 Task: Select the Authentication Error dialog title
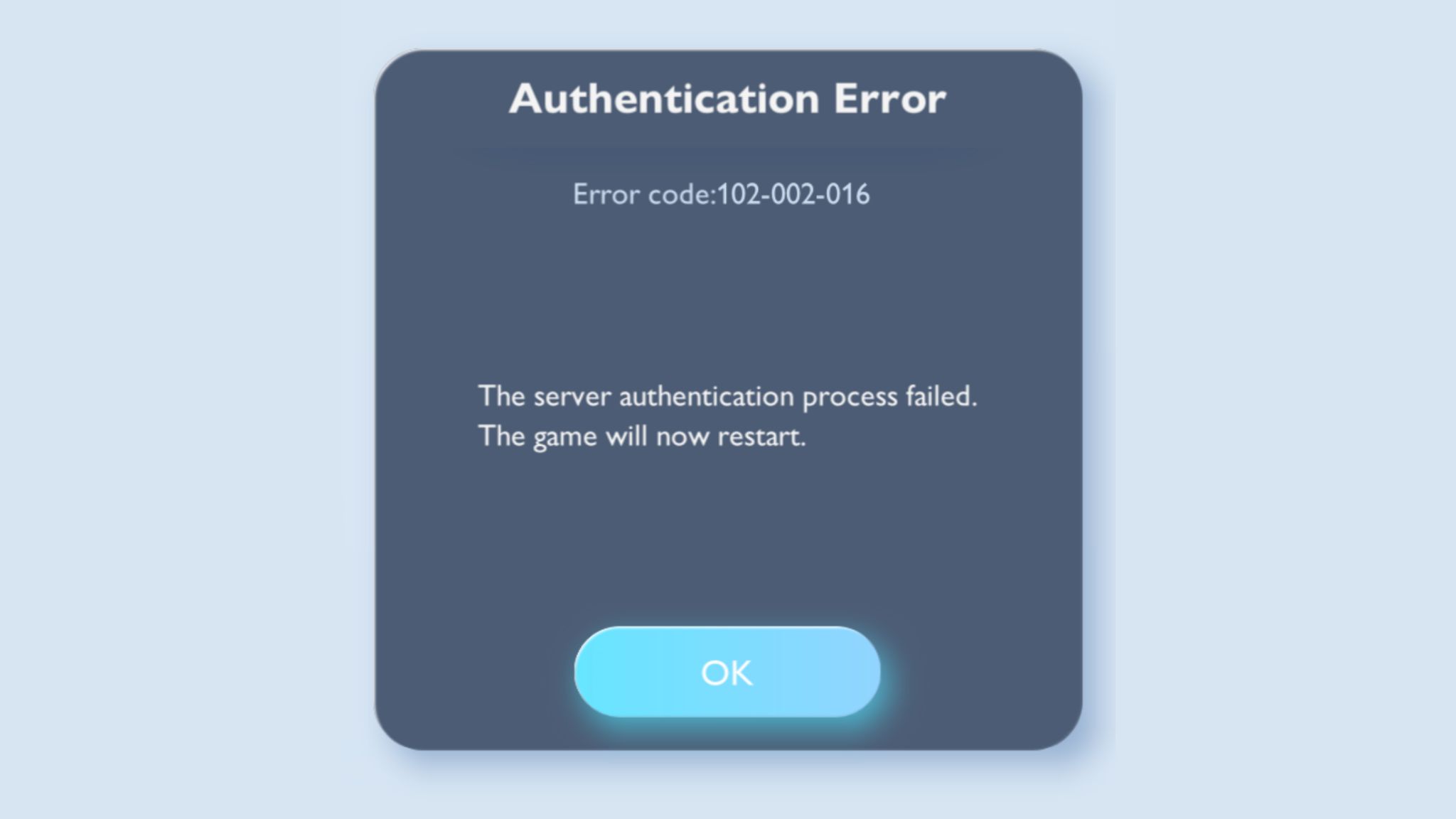(727, 98)
